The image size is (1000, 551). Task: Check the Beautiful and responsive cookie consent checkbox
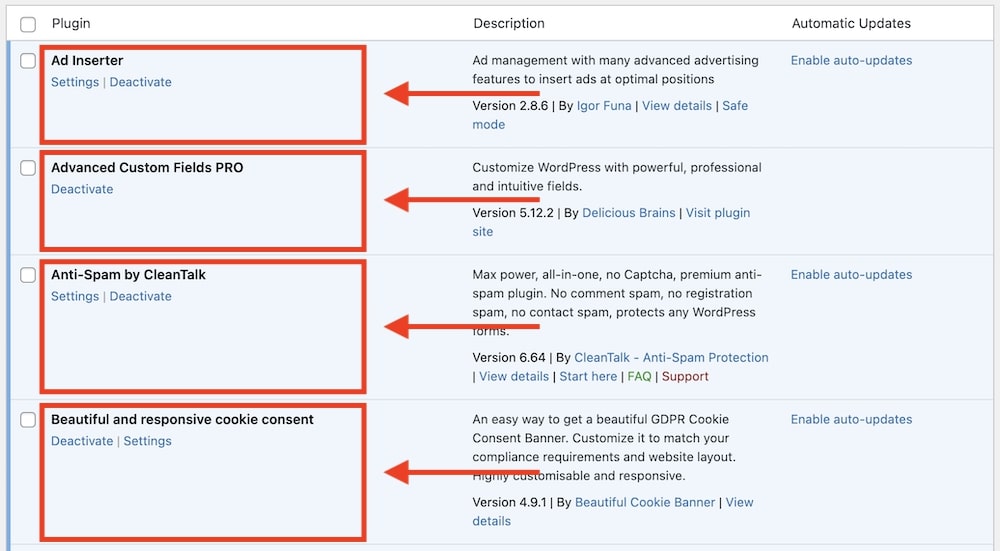click(x=28, y=420)
